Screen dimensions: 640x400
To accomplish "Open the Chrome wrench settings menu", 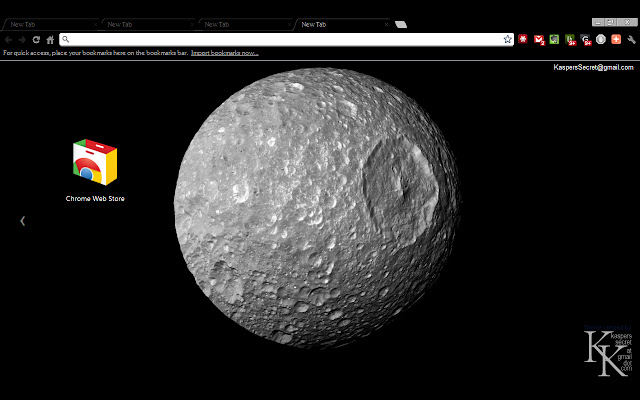I will point(631,40).
